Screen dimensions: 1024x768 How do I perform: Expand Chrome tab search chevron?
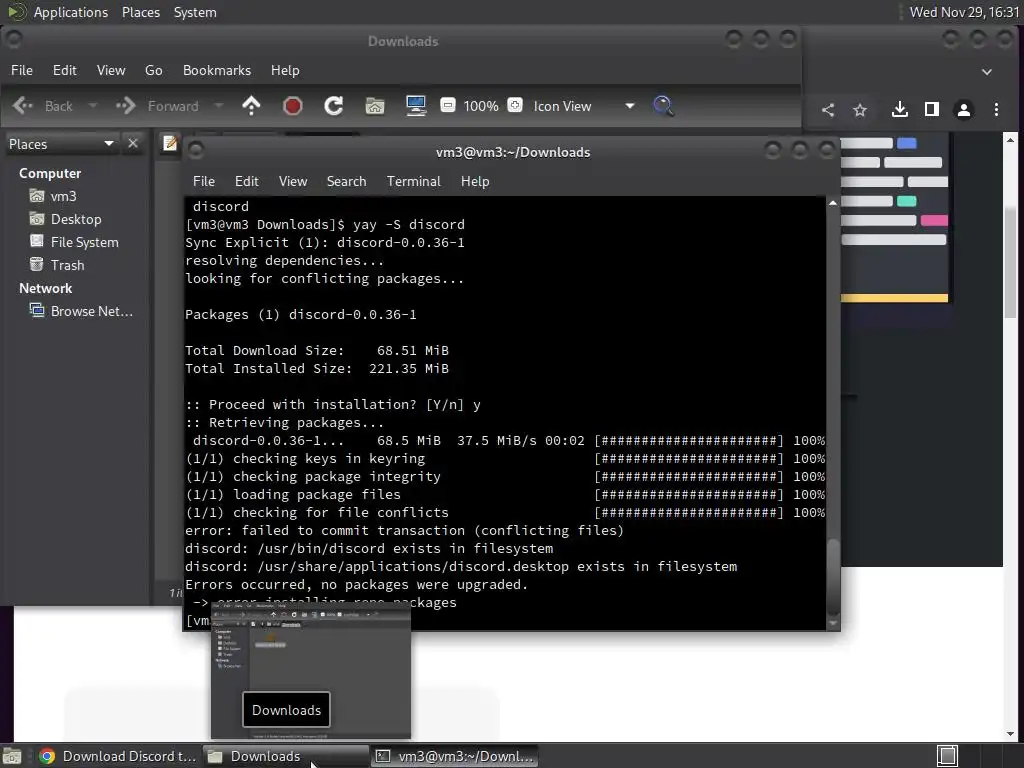click(987, 72)
